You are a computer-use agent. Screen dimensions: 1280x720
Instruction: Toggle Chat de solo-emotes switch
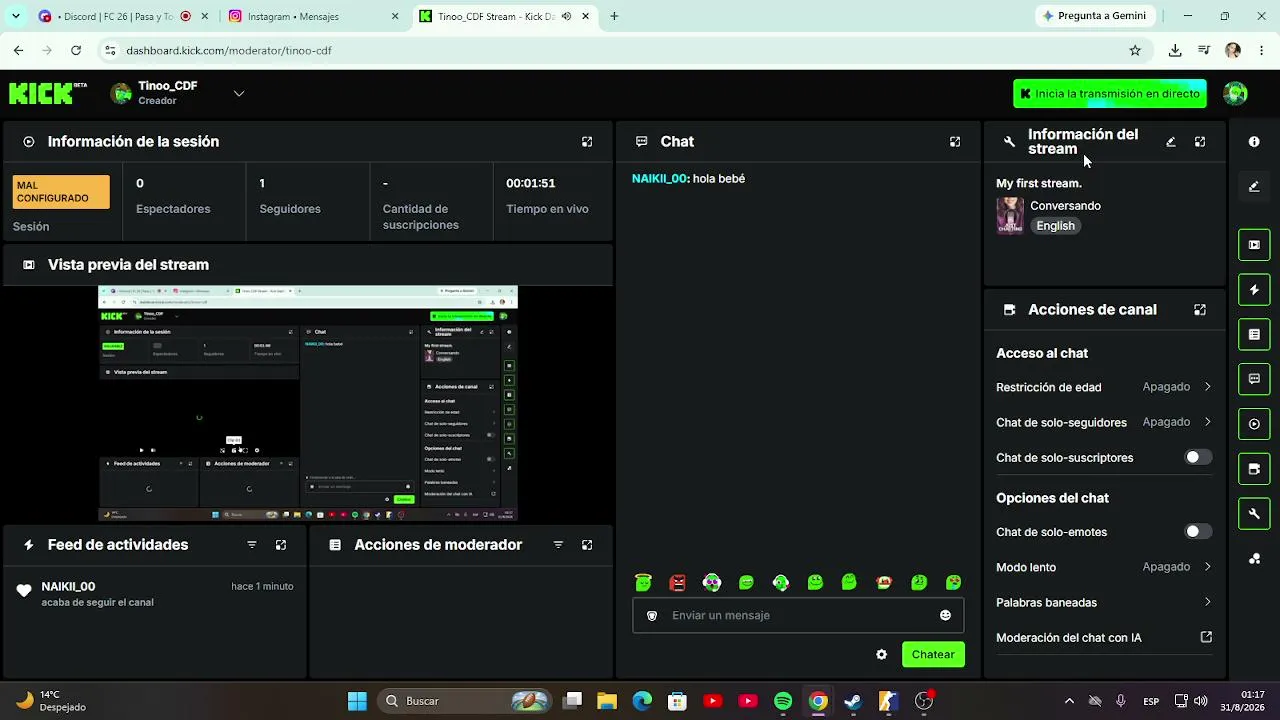pos(1198,532)
